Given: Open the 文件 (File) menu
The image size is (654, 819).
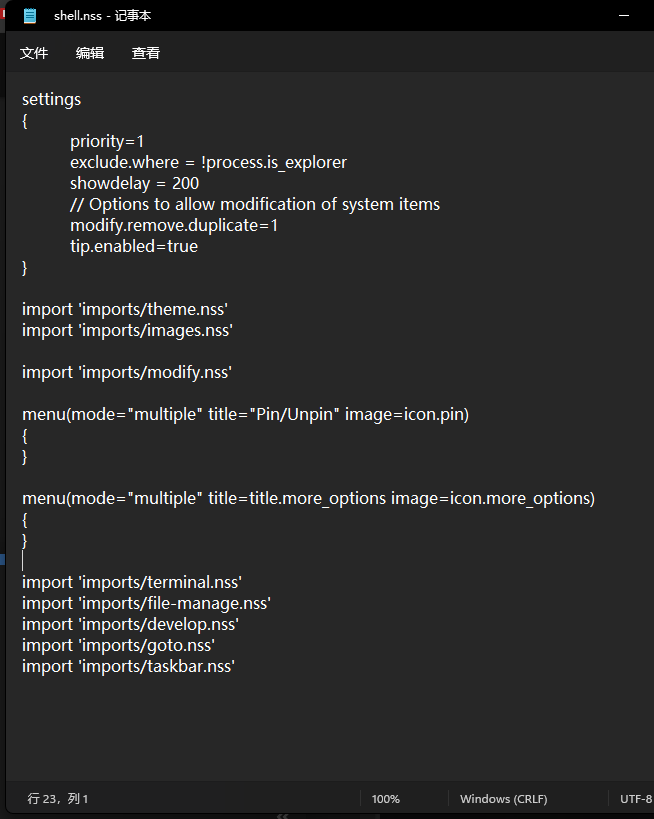Looking at the screenshot, I should [x=34, y=53].
